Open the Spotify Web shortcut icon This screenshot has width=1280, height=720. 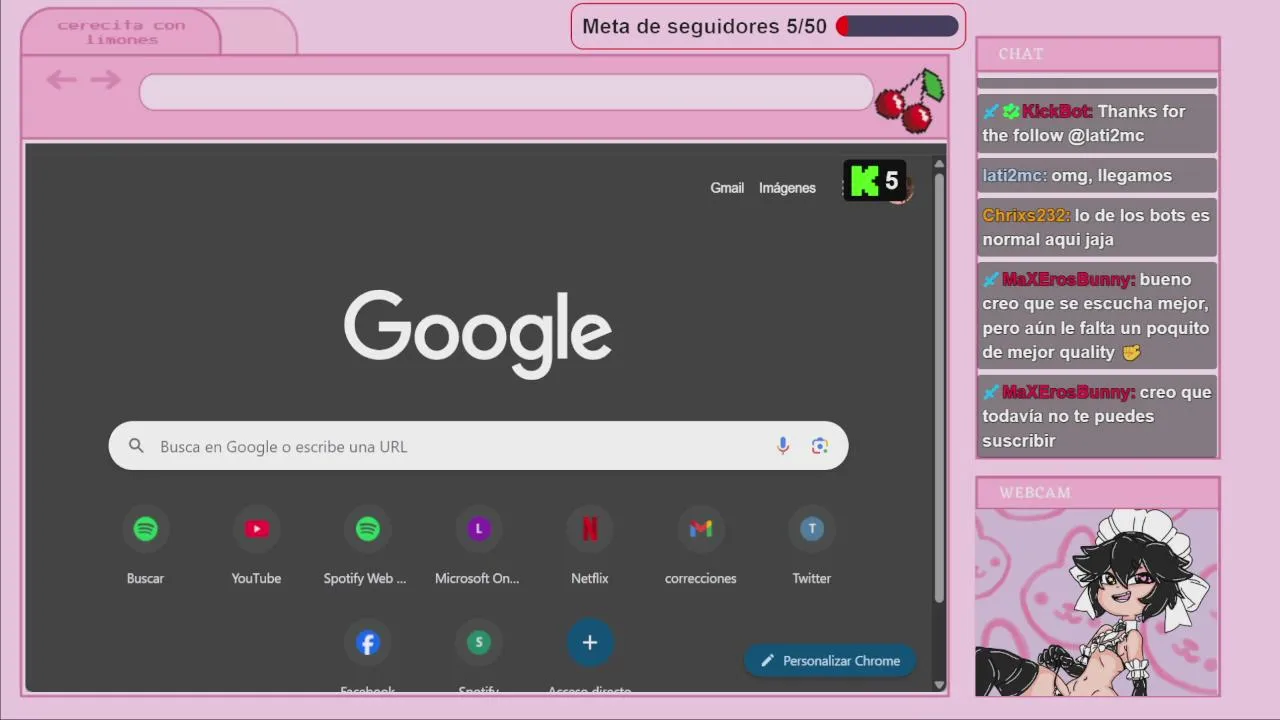(368, 529)
